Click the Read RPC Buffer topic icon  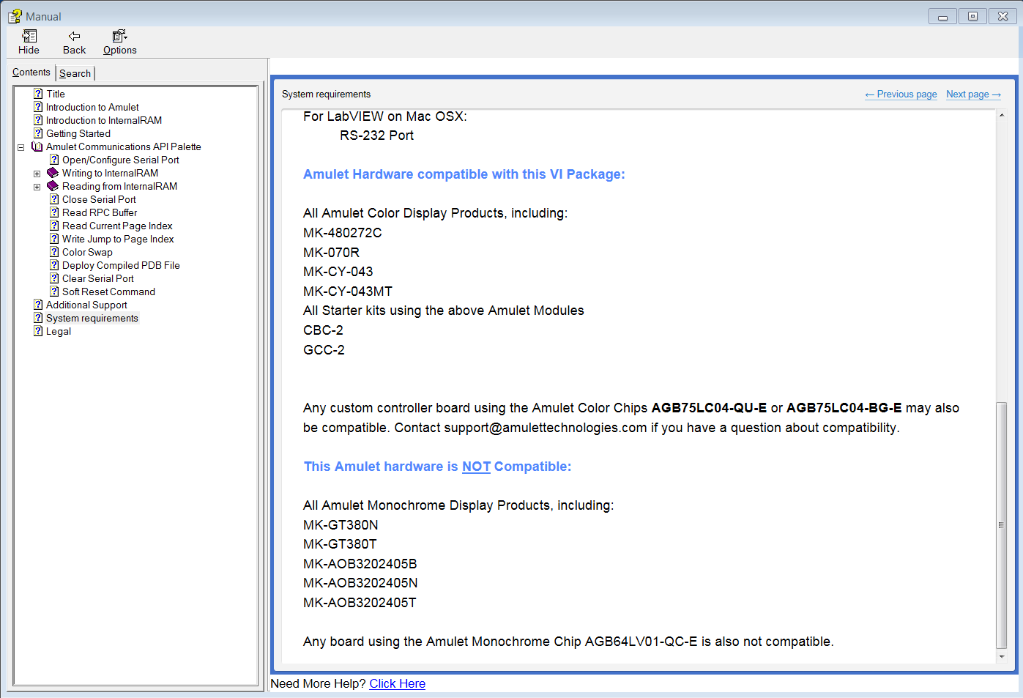pos(55,213)
